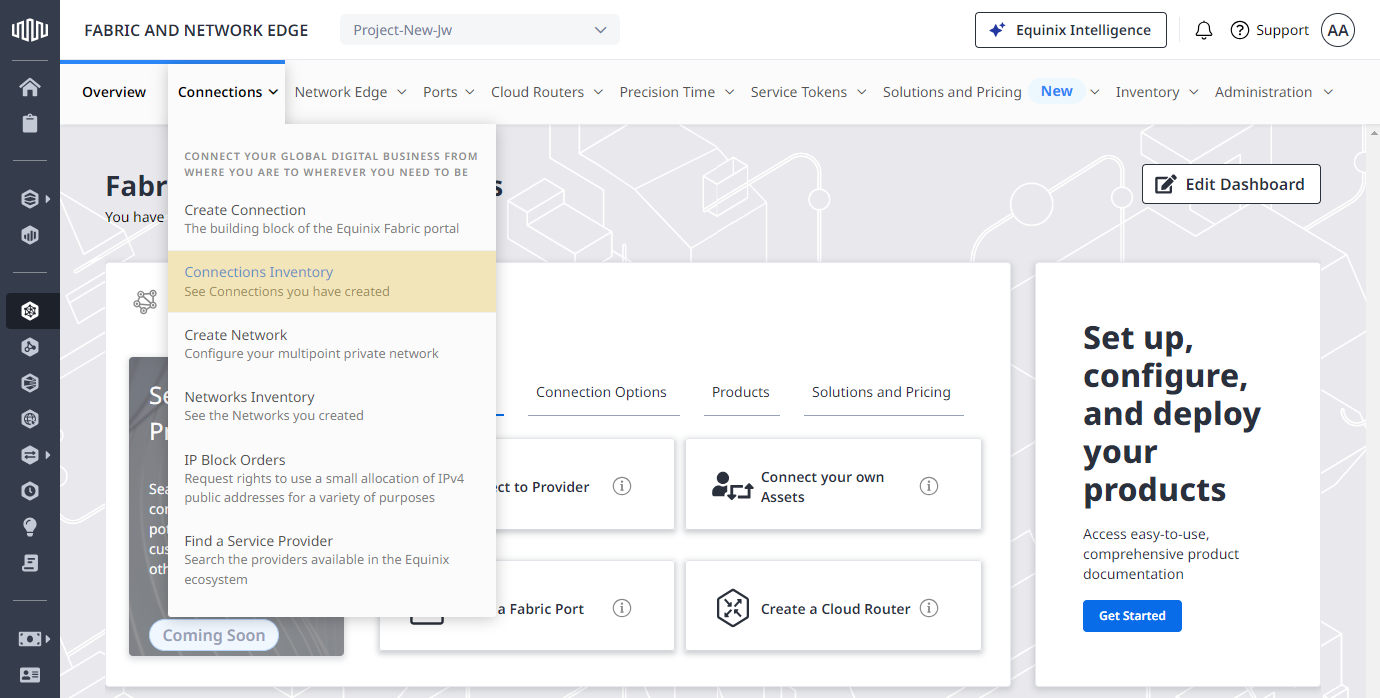Open the hexagon clock icon in the sidebar
The image size is (1380, 698).
click(30, 491)
